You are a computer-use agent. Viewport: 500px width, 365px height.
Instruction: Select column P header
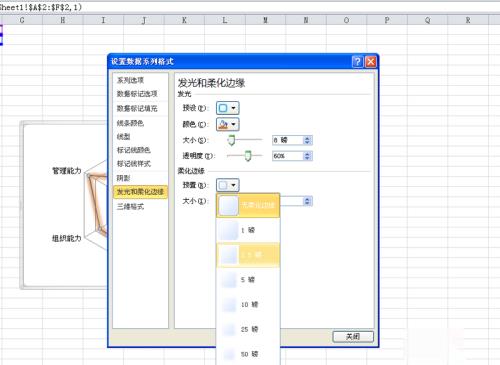pyautogui.click(x=387, y=20)
